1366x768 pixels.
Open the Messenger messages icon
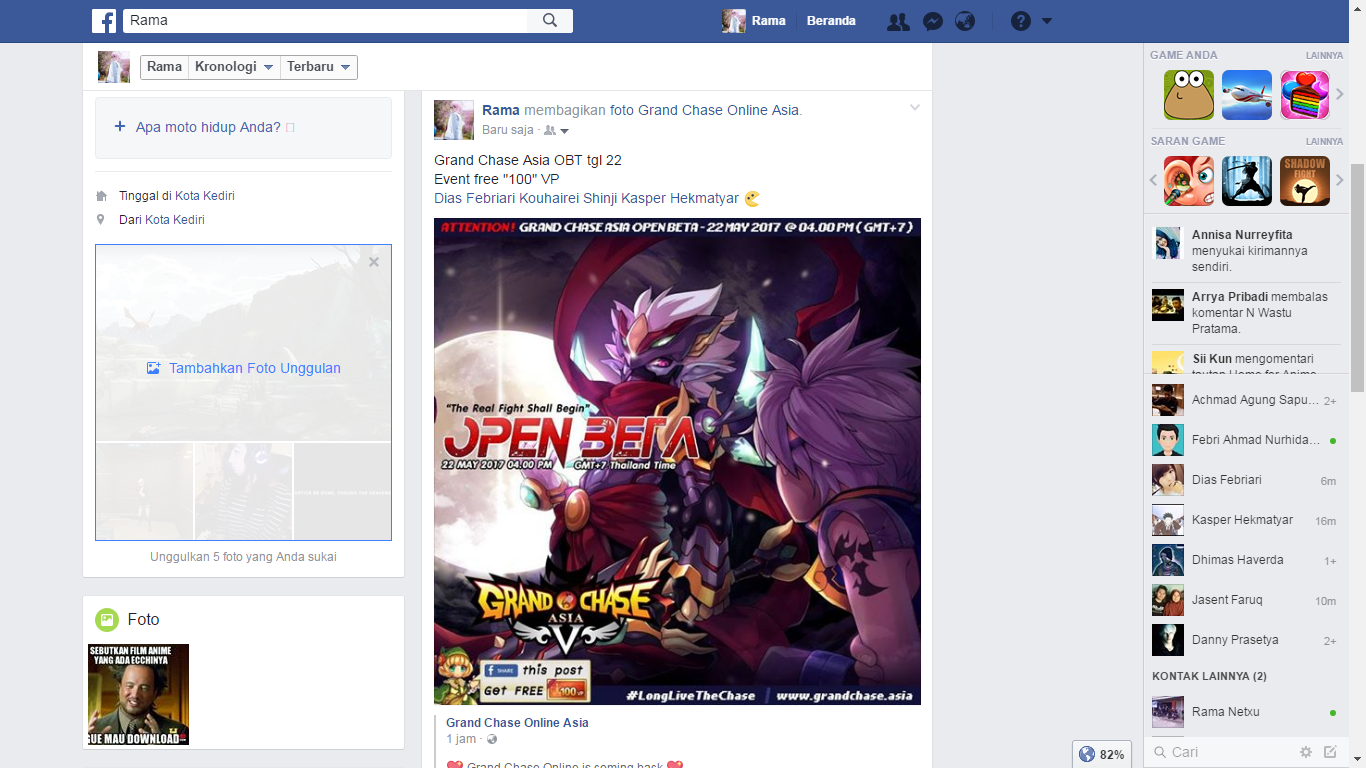click(x=933, y=21)
